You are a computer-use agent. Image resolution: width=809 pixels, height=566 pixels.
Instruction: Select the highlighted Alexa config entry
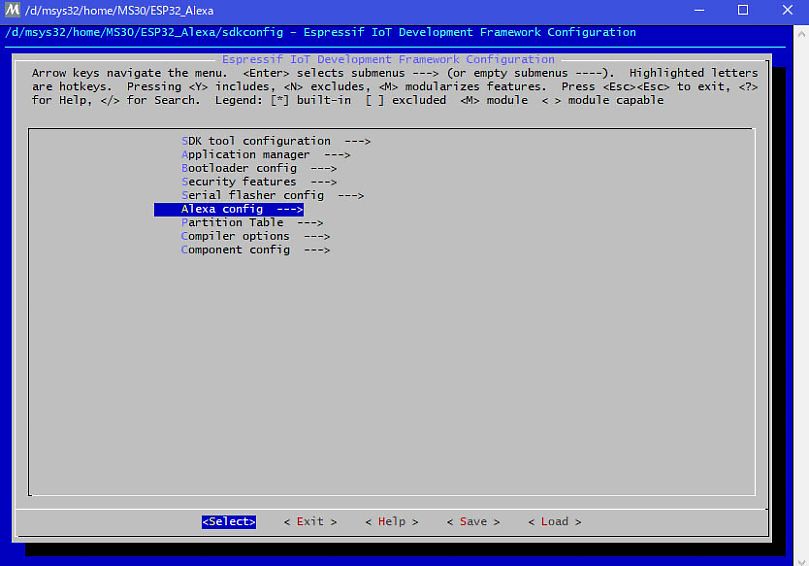pyautogui.click(x=229, y=209)
